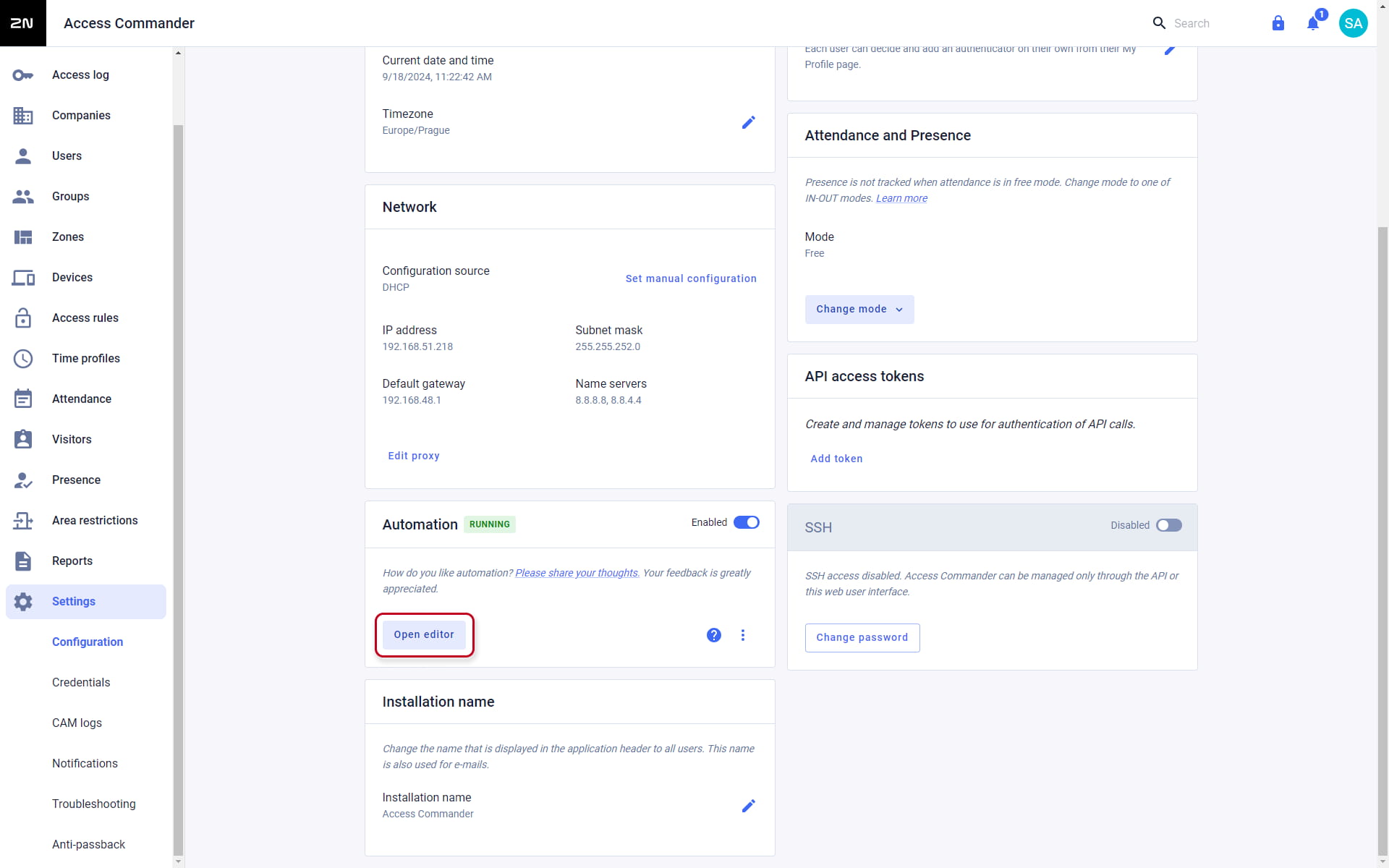The height and width of the screenshot is (868, 1389).
Task: Open Credentials settings submenu
Action: tap(81, 683)
